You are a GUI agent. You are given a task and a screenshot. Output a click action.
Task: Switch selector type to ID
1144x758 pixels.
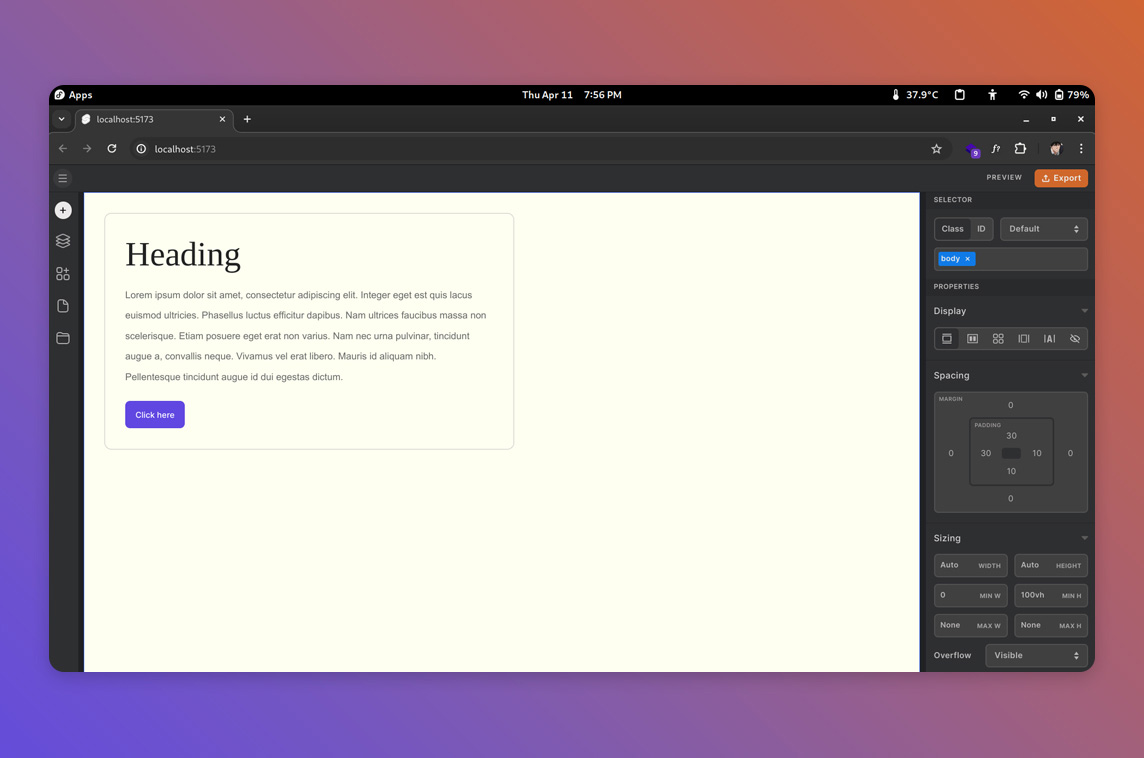pos(981,229)
